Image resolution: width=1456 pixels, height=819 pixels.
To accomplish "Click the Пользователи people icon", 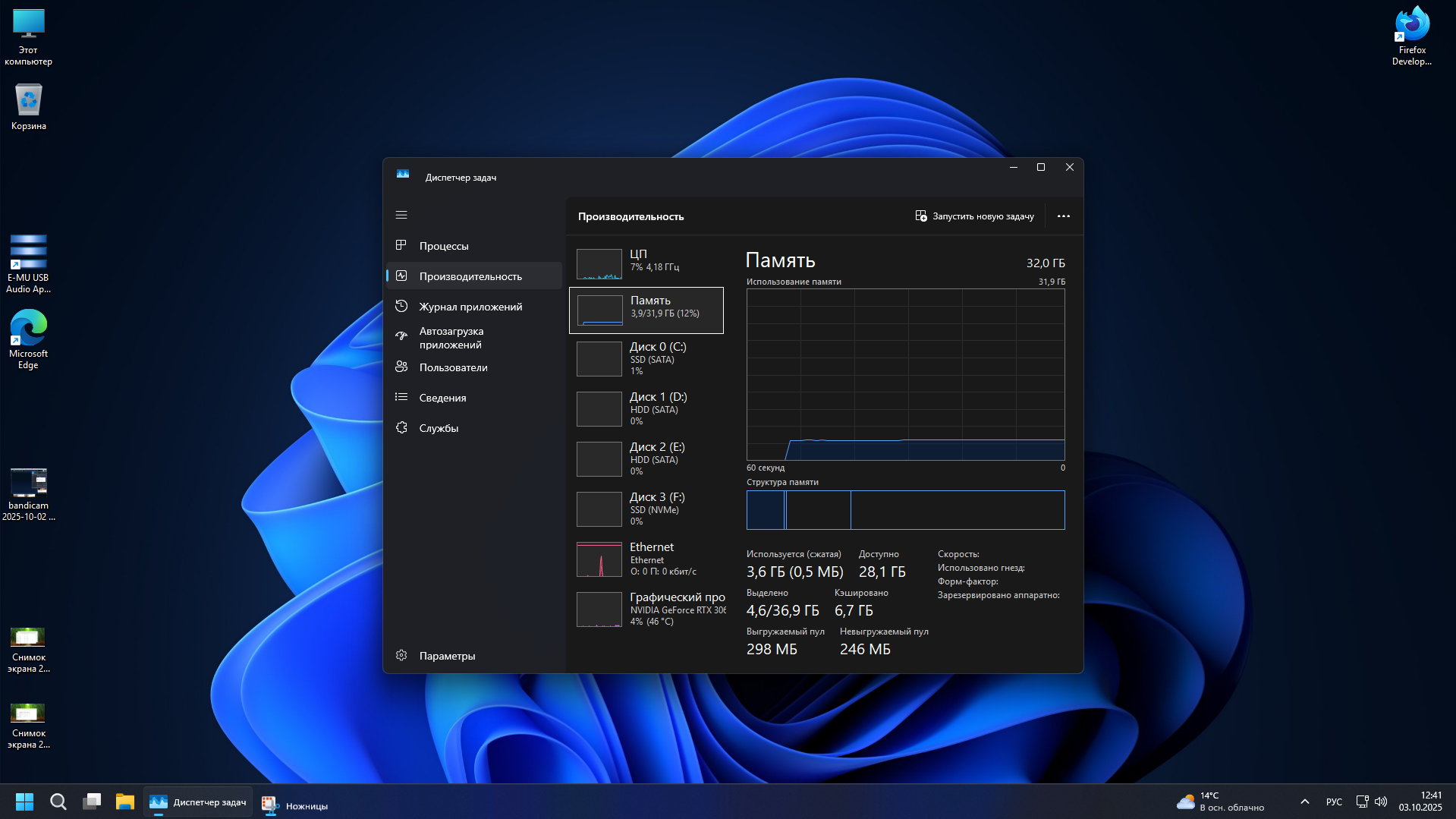I will click(x=401, y=367).
